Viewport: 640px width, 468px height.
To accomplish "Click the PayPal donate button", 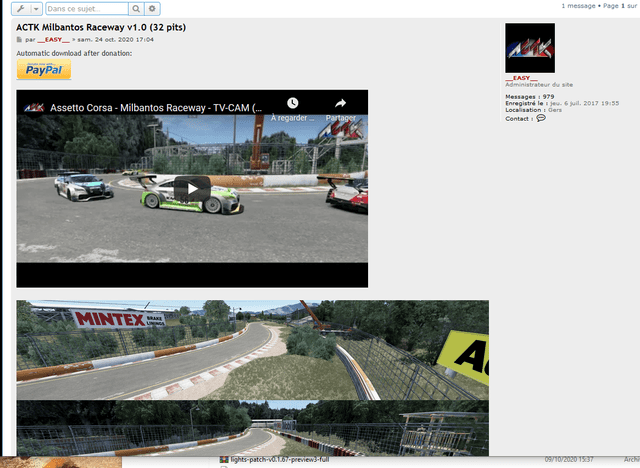I will pyautogui.click(x=44, y=70).
